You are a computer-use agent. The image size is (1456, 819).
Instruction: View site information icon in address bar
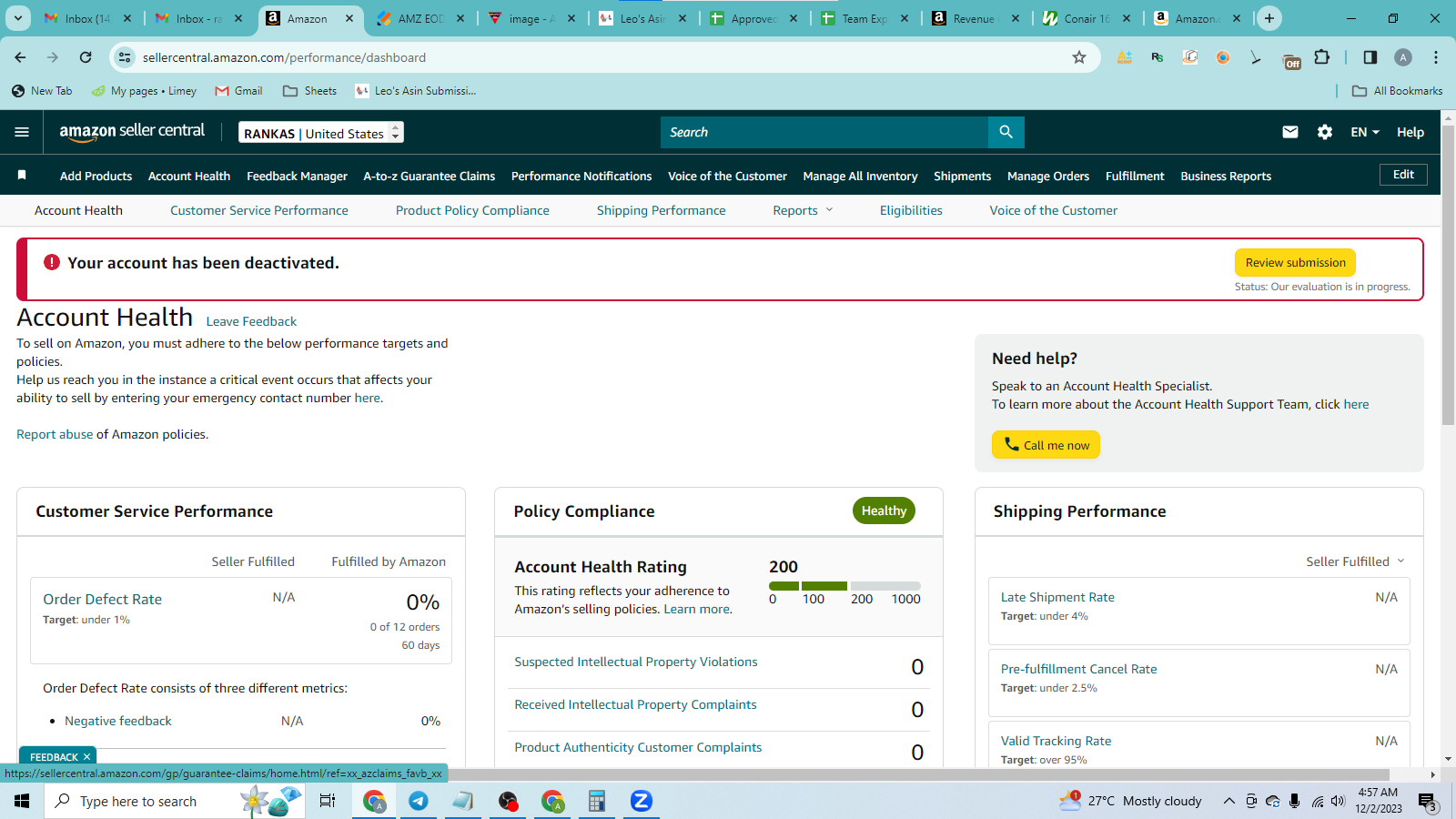pyautogui.click(x=125, y=57)
